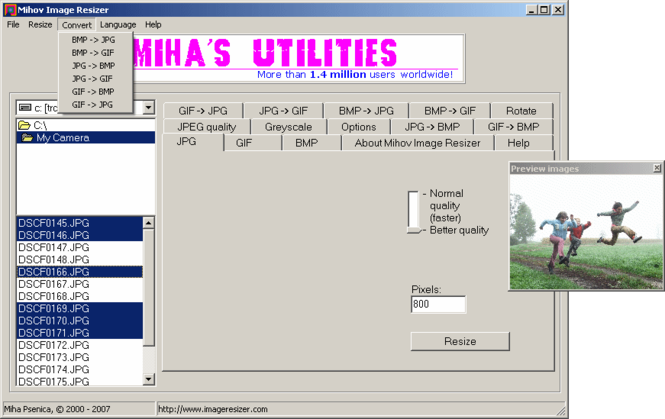The image size is (665, 419).
Task: Choose GIF -> JPG from Convert menu
Action: tap(95, 104)
